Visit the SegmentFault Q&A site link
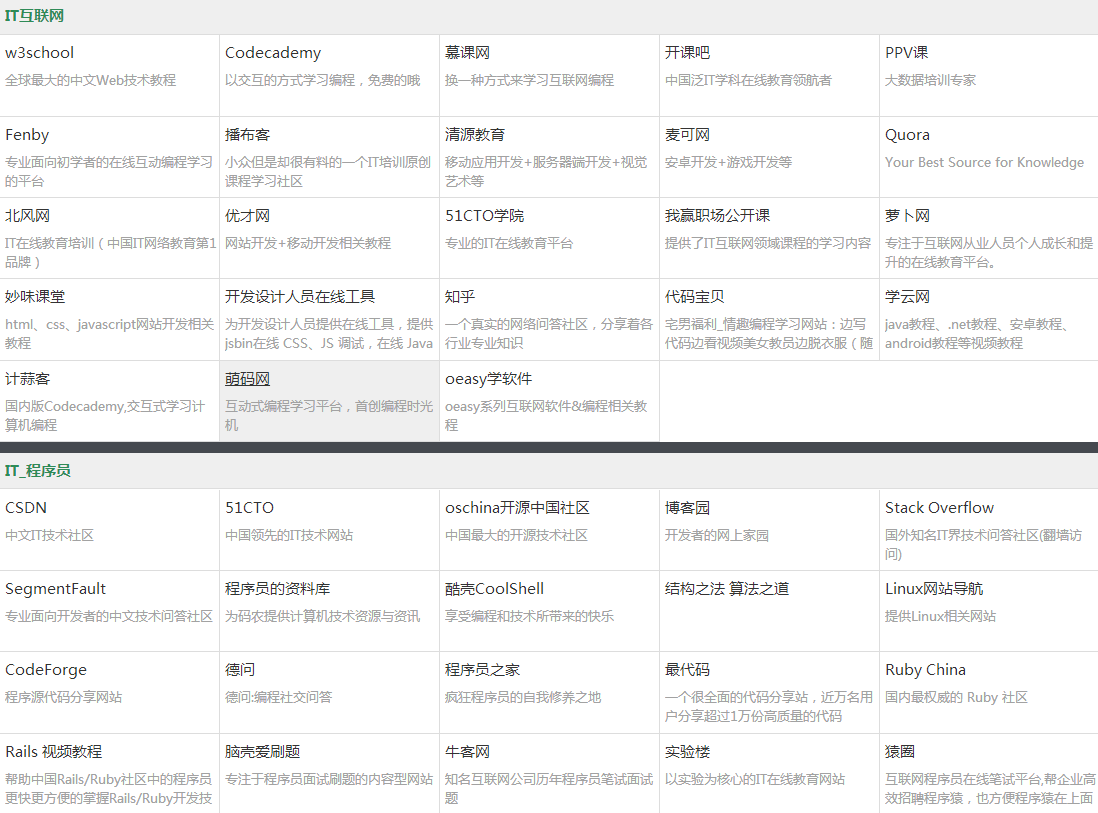The width and height of the screenshot is (1098, 813). click(57, 588)
